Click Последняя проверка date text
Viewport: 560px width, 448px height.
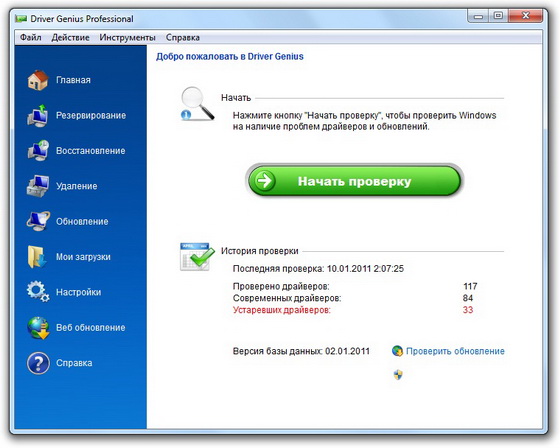[318, 269]
